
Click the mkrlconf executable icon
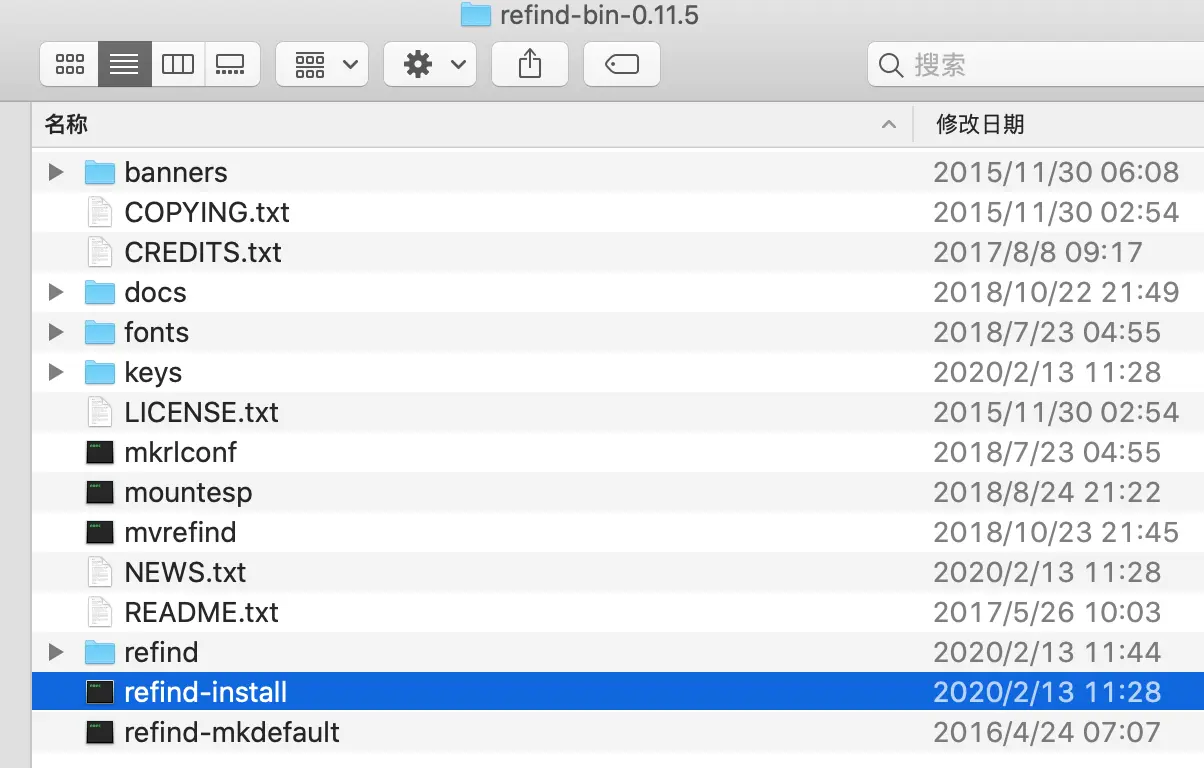tap(100, 452)
